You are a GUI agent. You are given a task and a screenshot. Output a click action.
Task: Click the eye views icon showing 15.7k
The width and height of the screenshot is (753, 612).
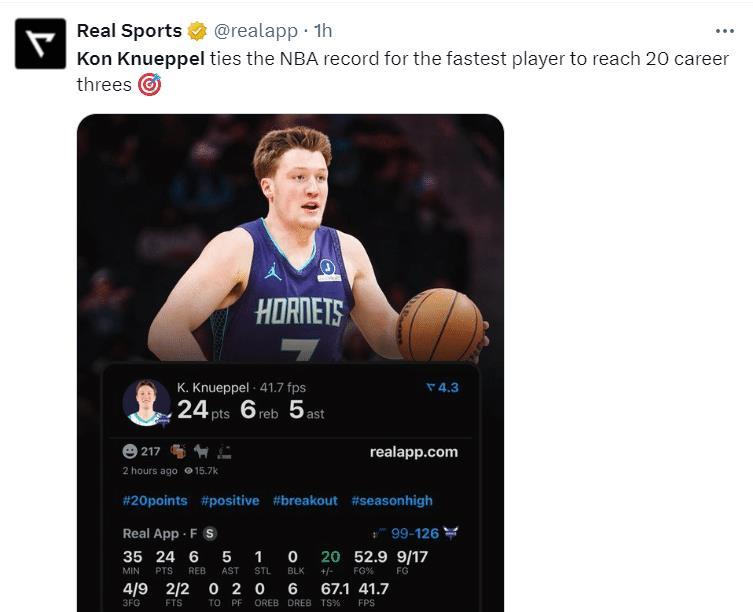tap(188, 471)
